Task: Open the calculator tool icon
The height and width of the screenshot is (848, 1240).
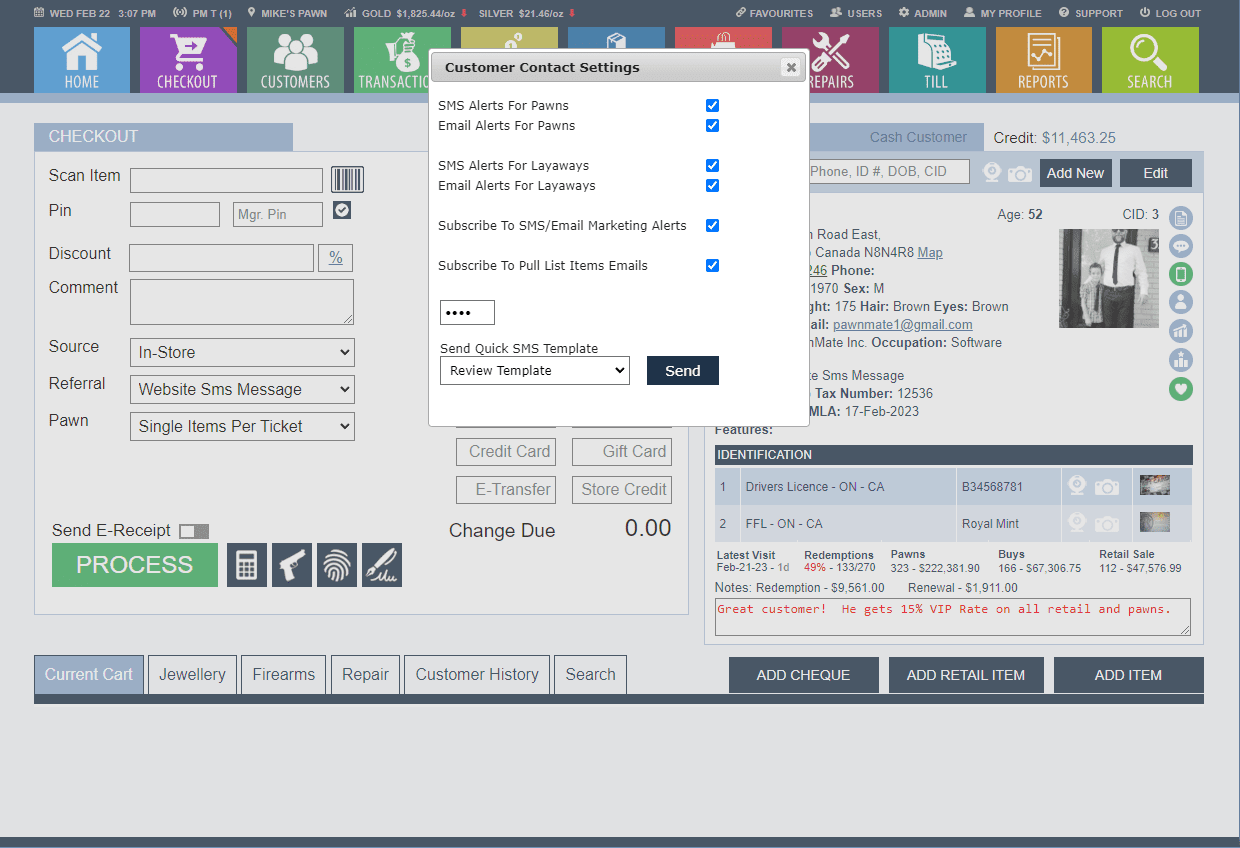Action: point(247,565)
